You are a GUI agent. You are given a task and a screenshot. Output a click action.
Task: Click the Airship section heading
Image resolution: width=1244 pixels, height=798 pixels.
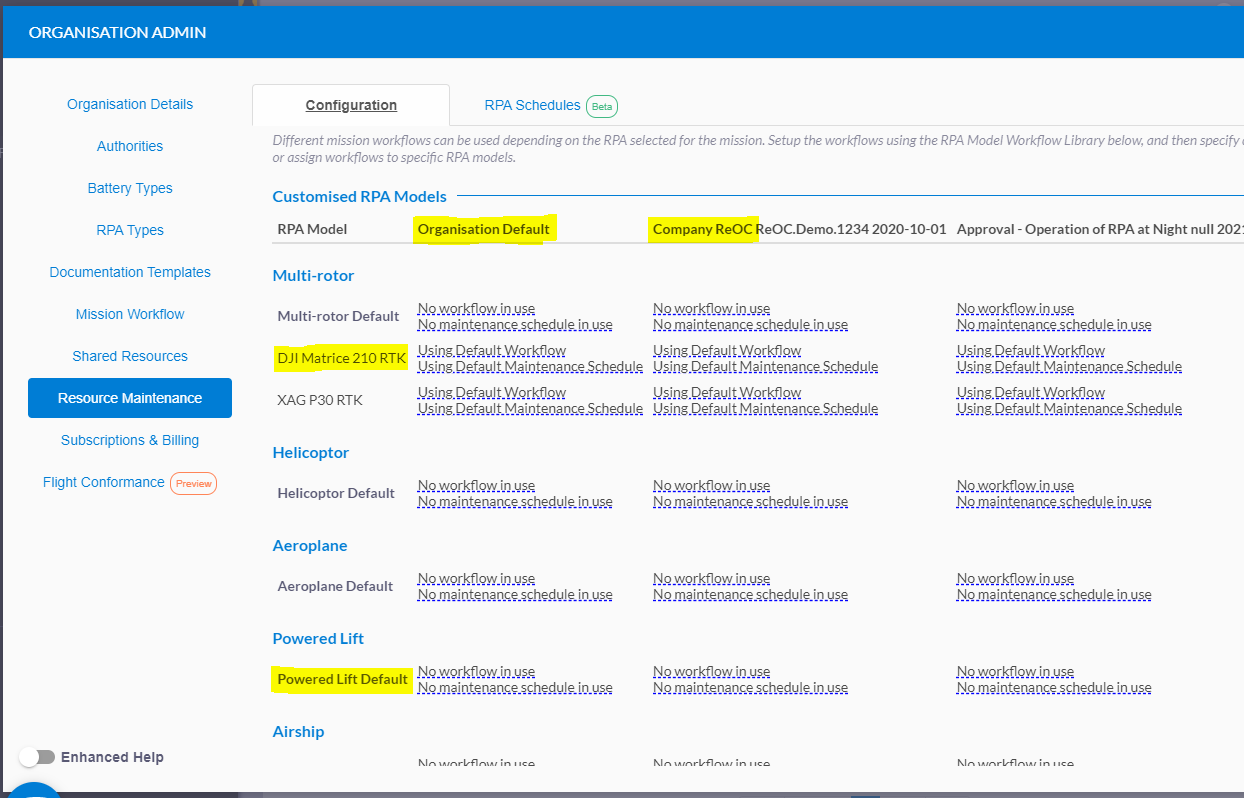(x=298, y=731)
